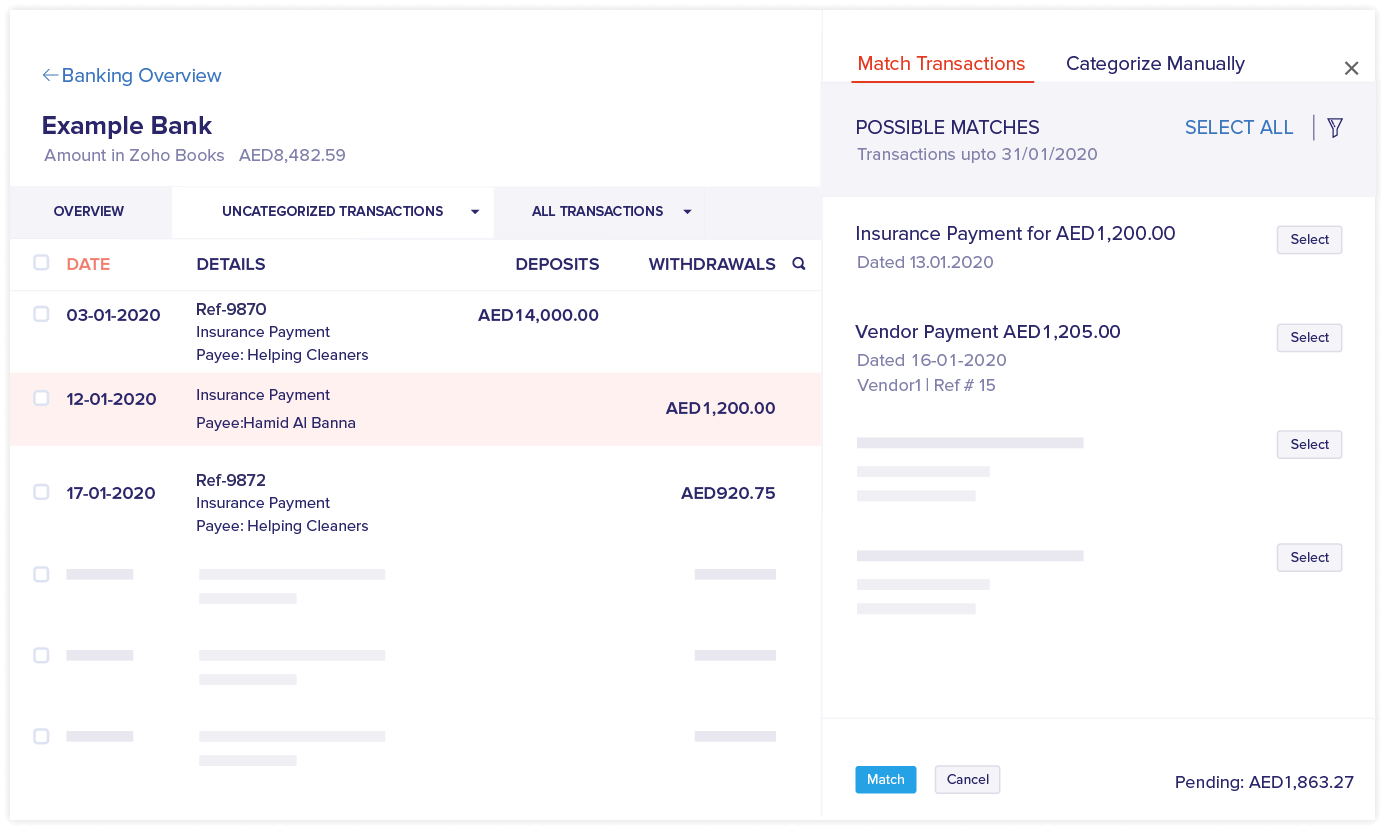Screen dimensions: 1386x831
Task: Click the AED1,200.00 withdrawal amount
Action: click(x=721, y=408)
